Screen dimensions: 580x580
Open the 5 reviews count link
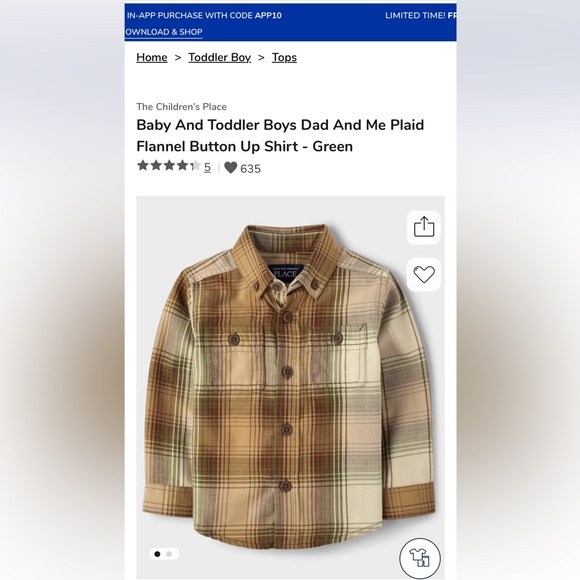coord(207,167)
